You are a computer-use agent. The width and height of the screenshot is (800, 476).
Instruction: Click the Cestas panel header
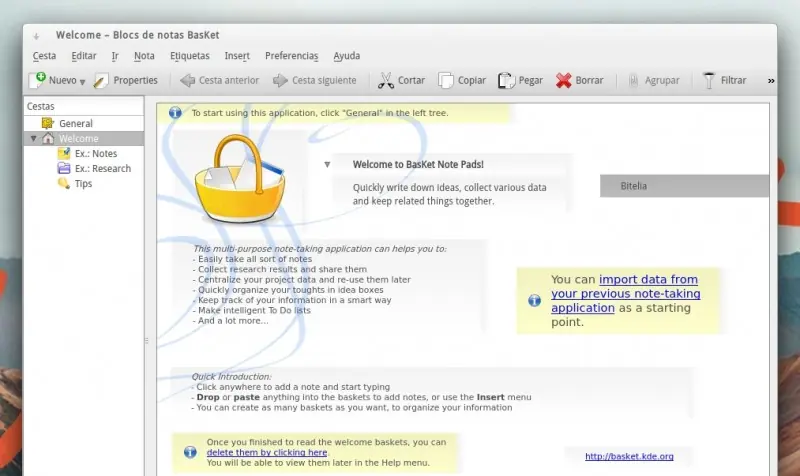point(84,106)
